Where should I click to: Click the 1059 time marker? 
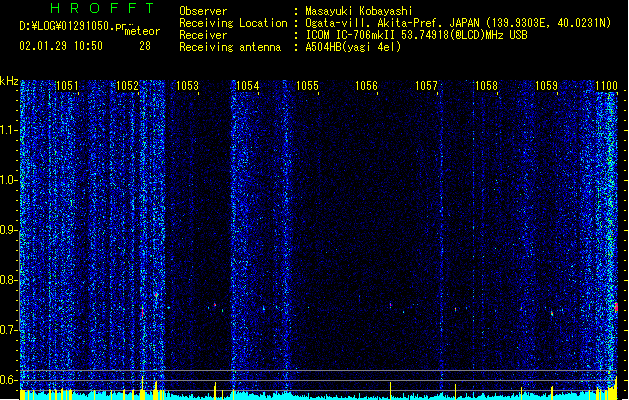[x=546, y=86]
